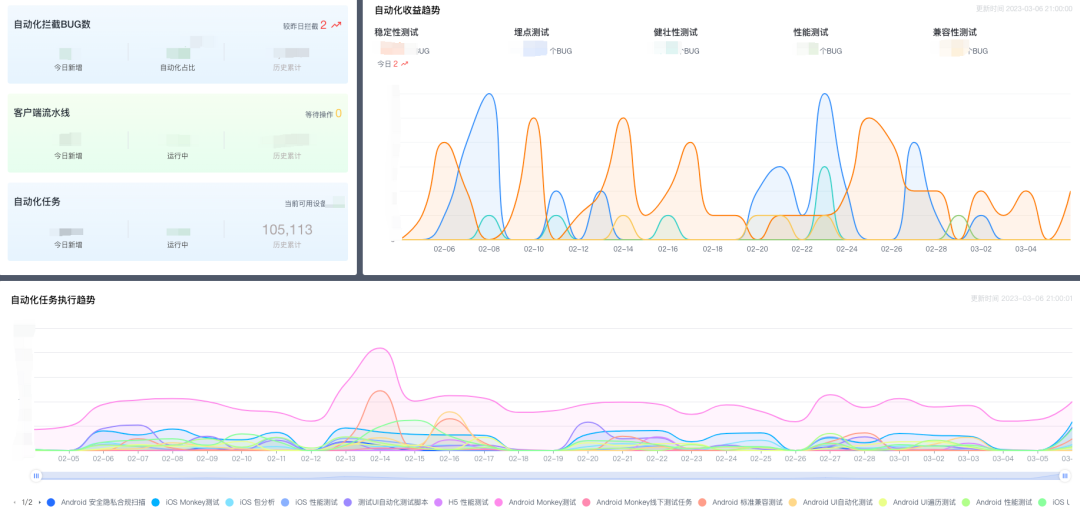
Task: Click the 自动化任务执行趋势 chart title
Action: click(53, 300)
